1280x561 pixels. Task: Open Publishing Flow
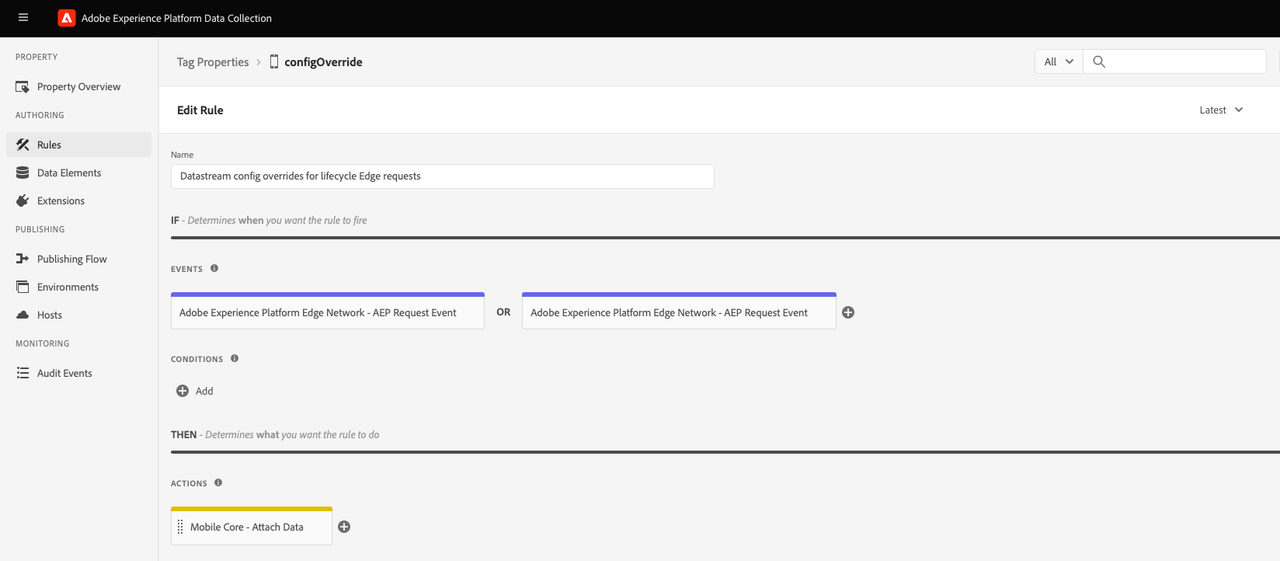point(79,259)
